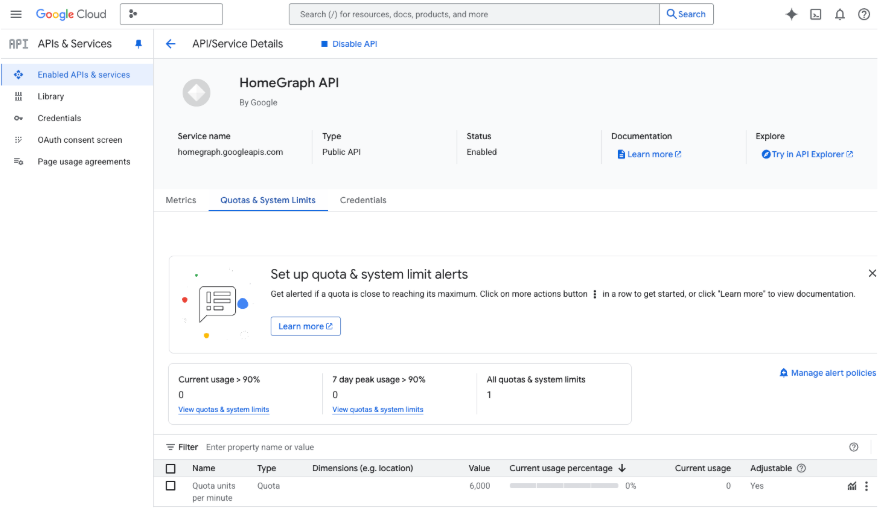Activate Cloud Shell terminal icon
Screen dimensions: 878x508
[816, 14]
